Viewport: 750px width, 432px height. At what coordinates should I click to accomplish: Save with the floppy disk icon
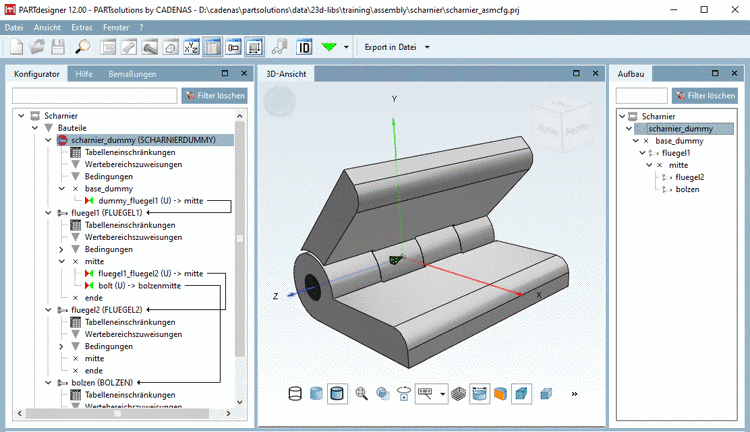58,47
